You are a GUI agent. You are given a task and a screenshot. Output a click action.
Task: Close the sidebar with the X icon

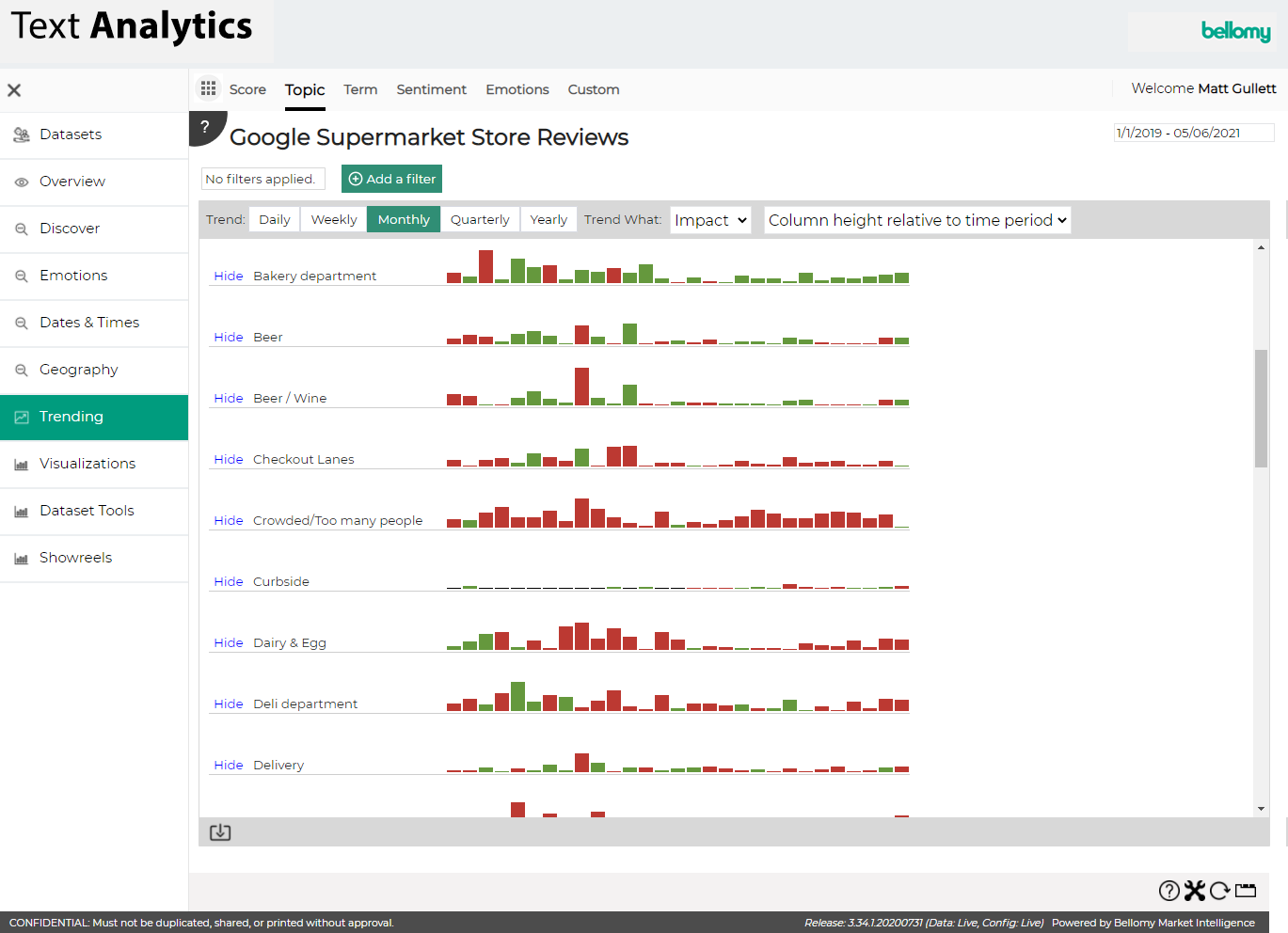point(14,90)
